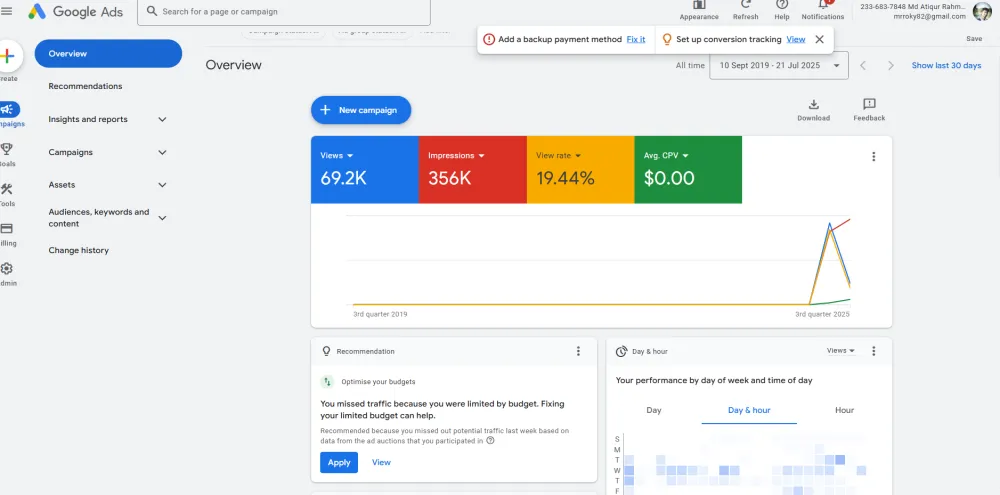
Task: Expand Insights and reports section
Action: [x=162, y=119]
